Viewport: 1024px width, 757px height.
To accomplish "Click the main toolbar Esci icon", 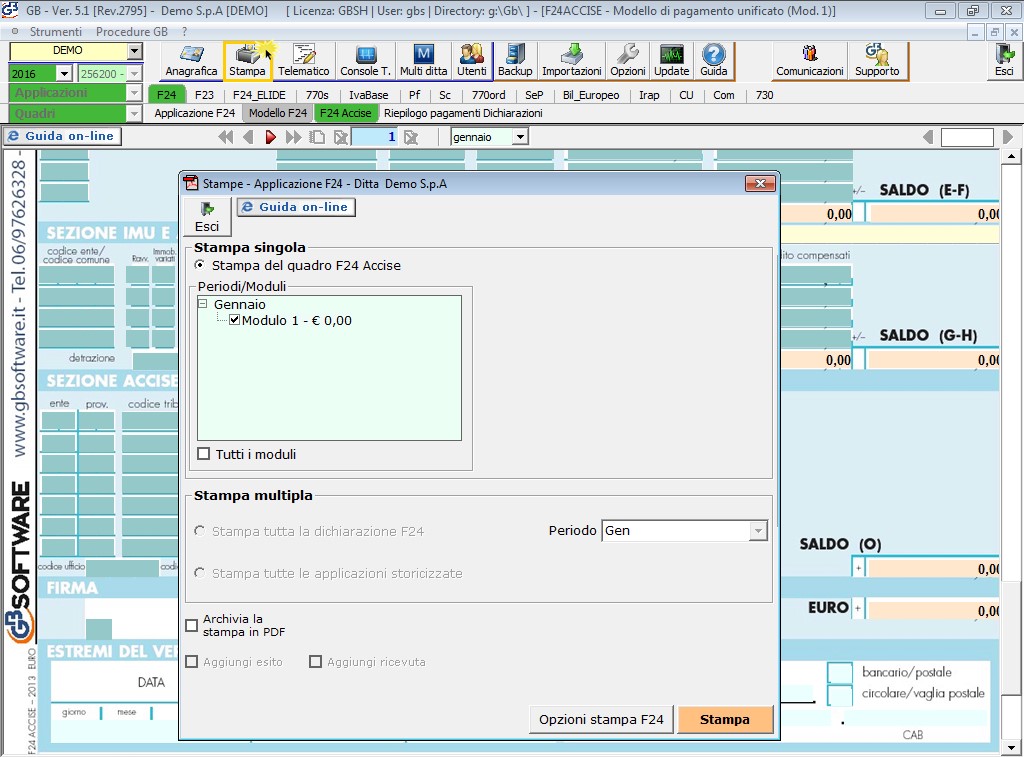I will pos(1004,61).
